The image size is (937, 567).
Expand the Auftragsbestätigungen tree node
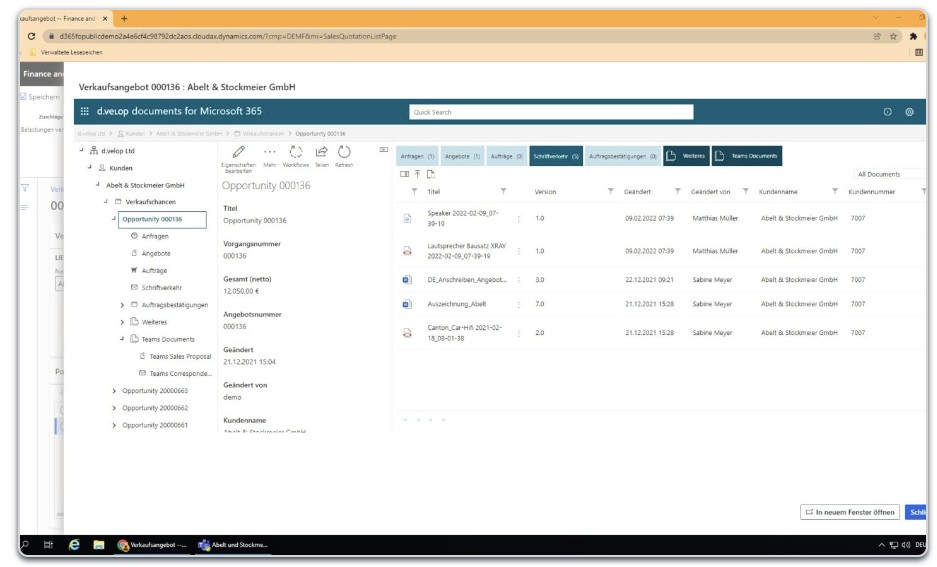pyautogui.click(x=123, y=305)
